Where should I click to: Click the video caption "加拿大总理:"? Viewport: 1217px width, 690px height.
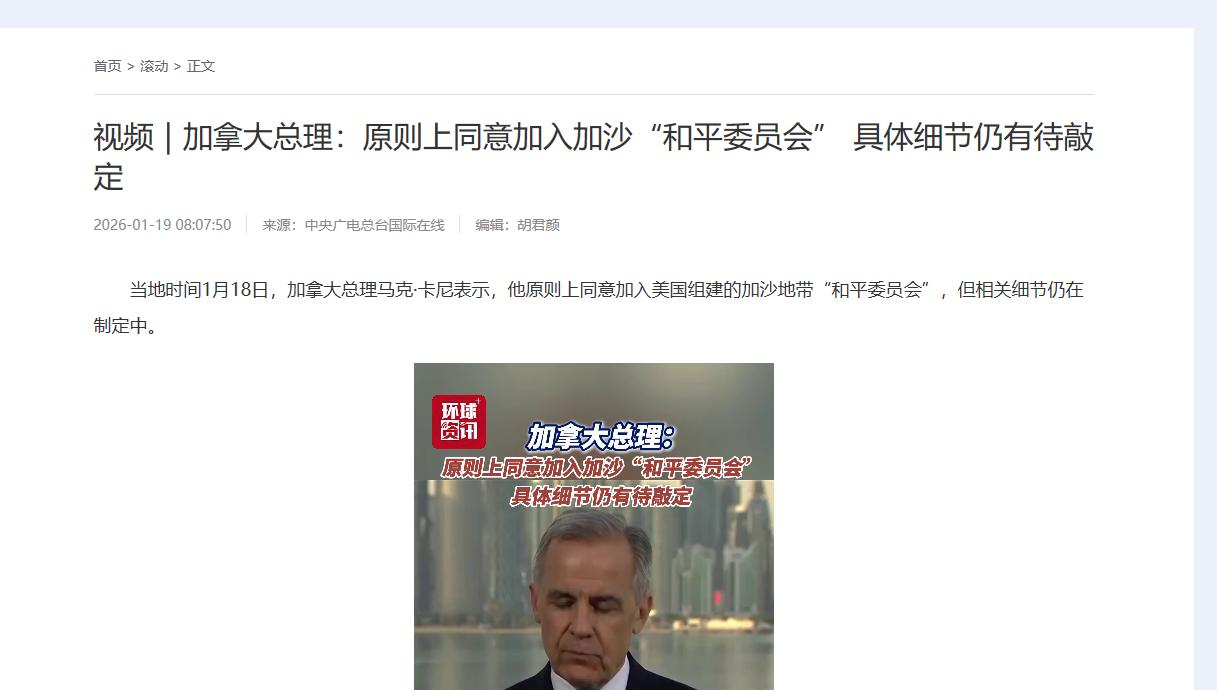click(601, 437)
